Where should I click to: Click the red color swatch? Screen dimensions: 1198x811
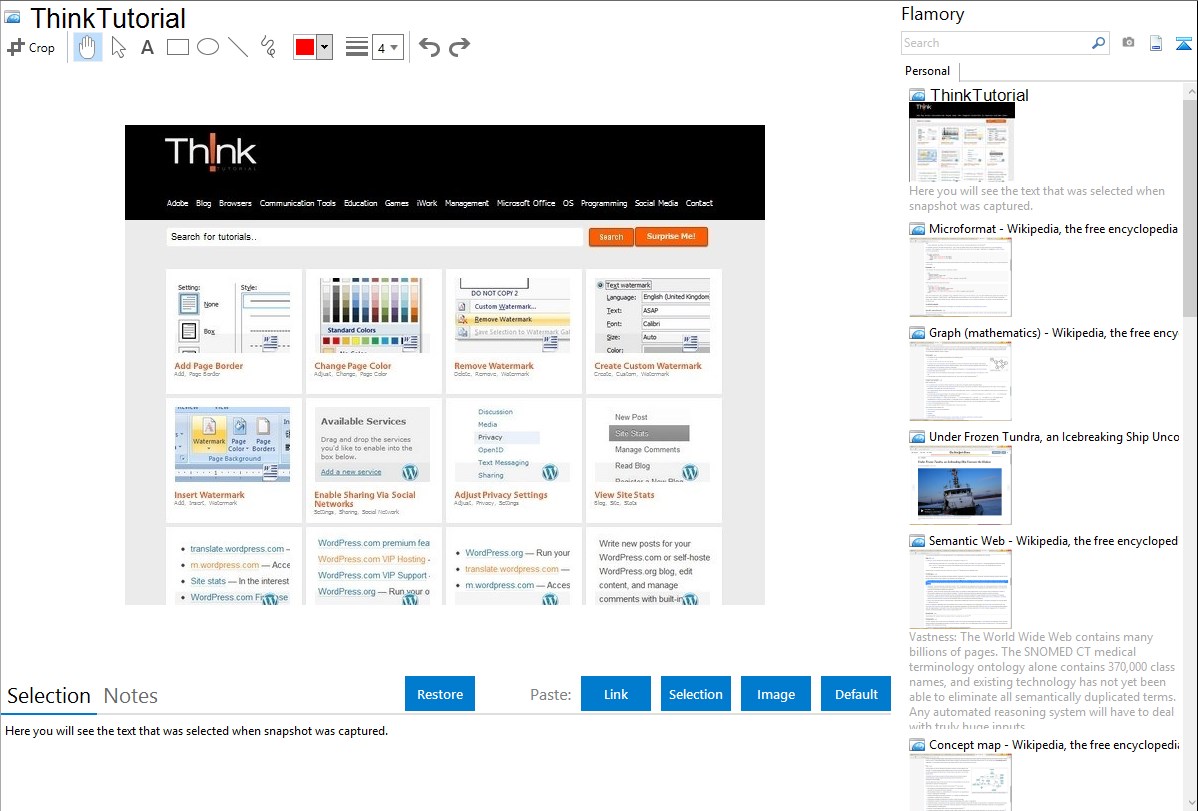[305, 47]
